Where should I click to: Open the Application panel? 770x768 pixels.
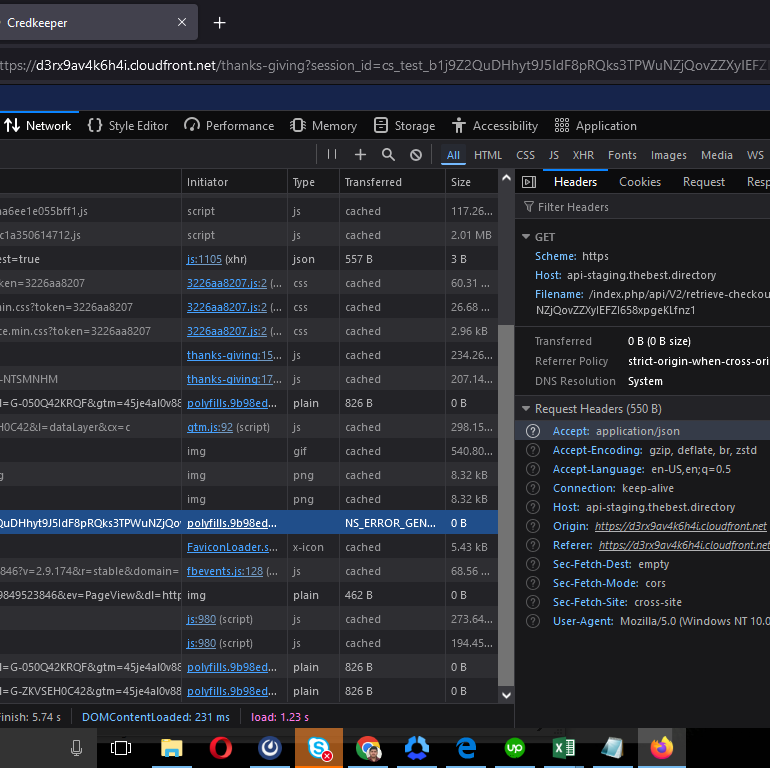[x=595, y=126]
